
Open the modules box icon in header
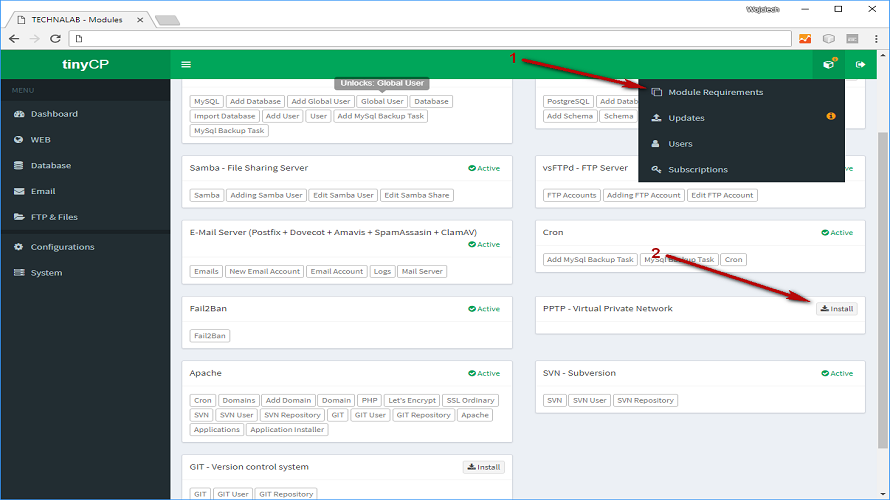[828, 64]
